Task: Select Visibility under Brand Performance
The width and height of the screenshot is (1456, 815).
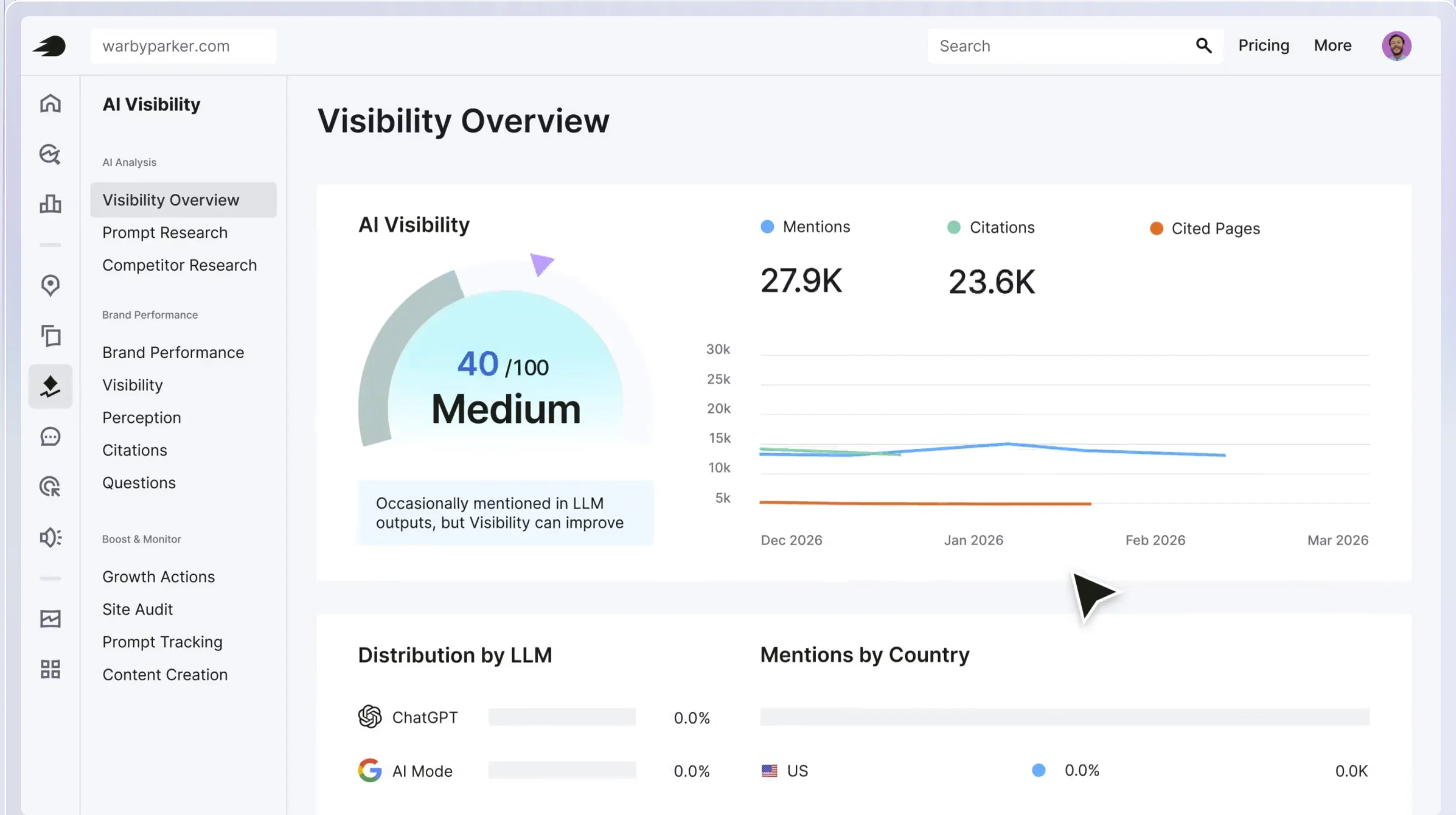Action: pos(133,385)
